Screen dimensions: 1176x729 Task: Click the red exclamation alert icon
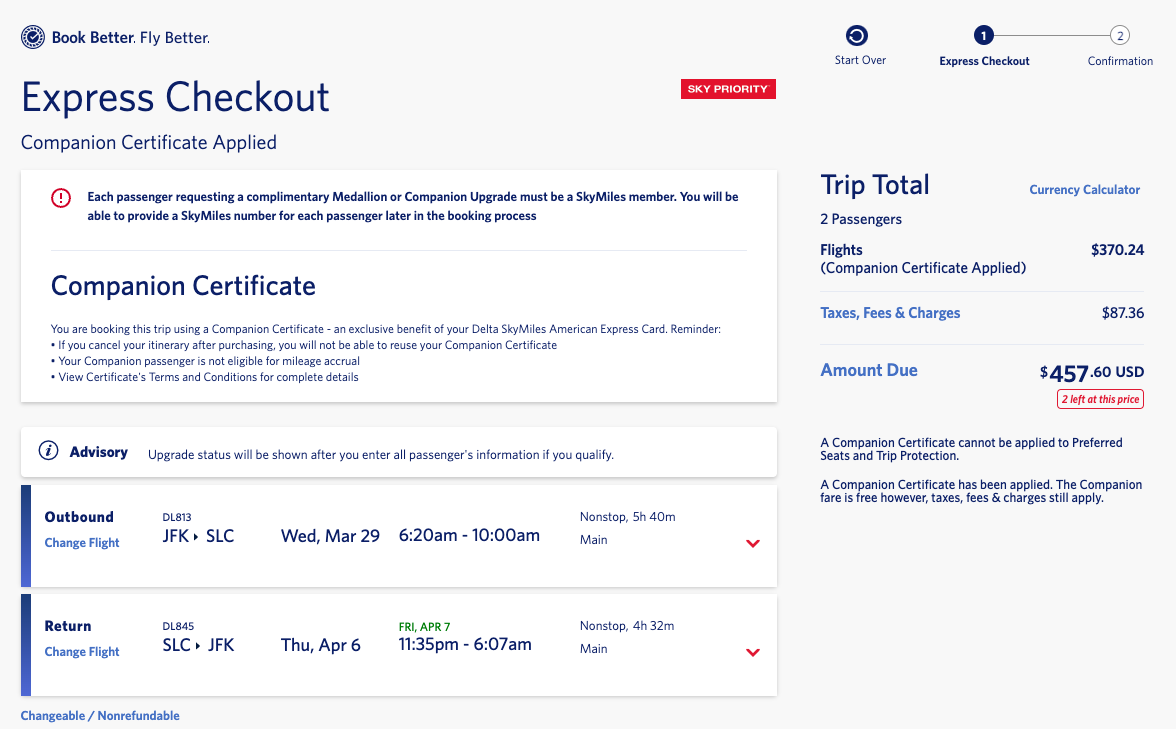coord(60,197)
